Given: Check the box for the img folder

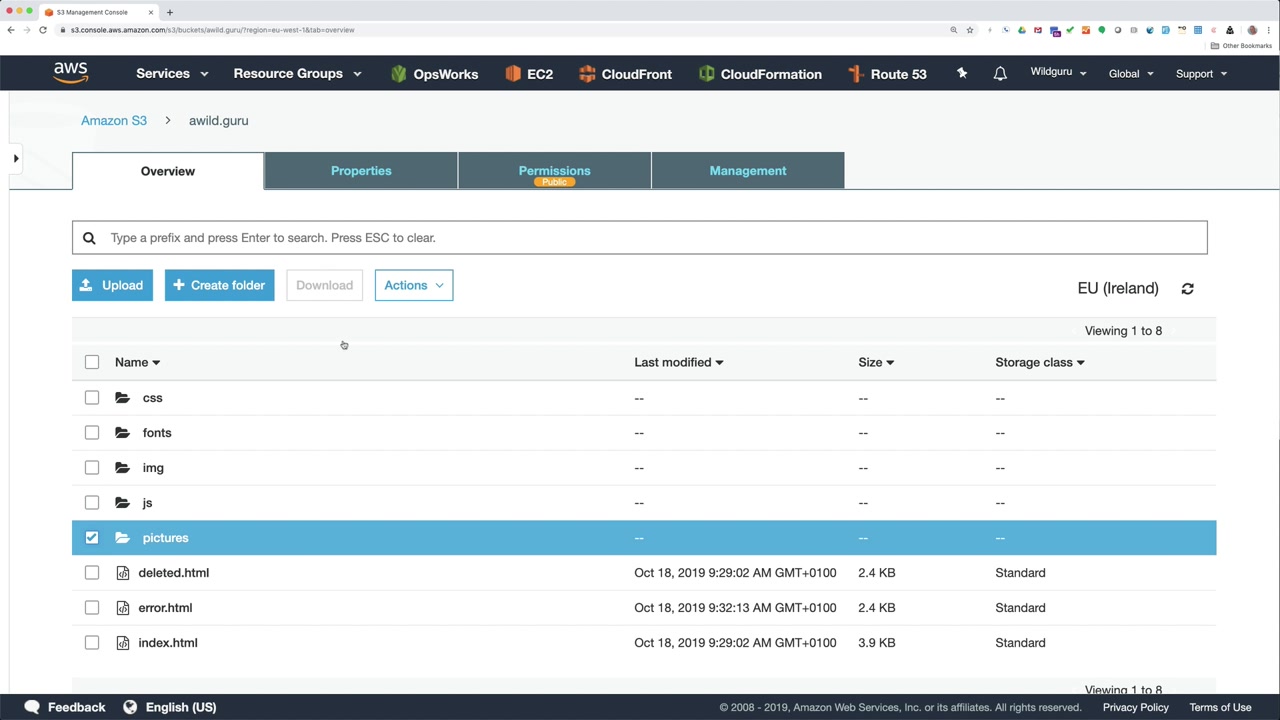Looking at the screenshot, I should pyautogui.click(x=92, y=468).
